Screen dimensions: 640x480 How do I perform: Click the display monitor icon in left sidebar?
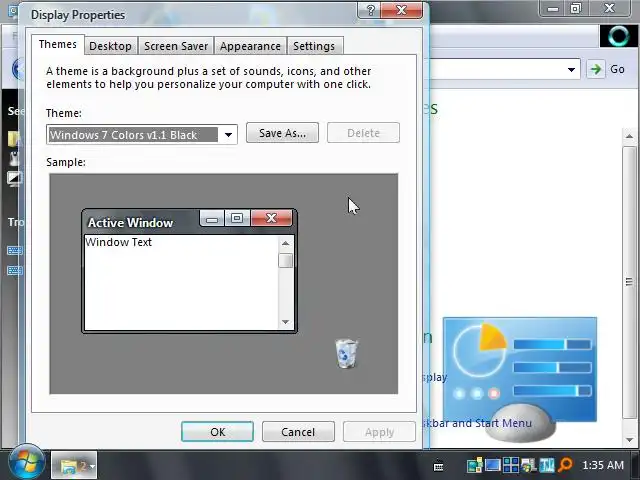pos(14,178)
